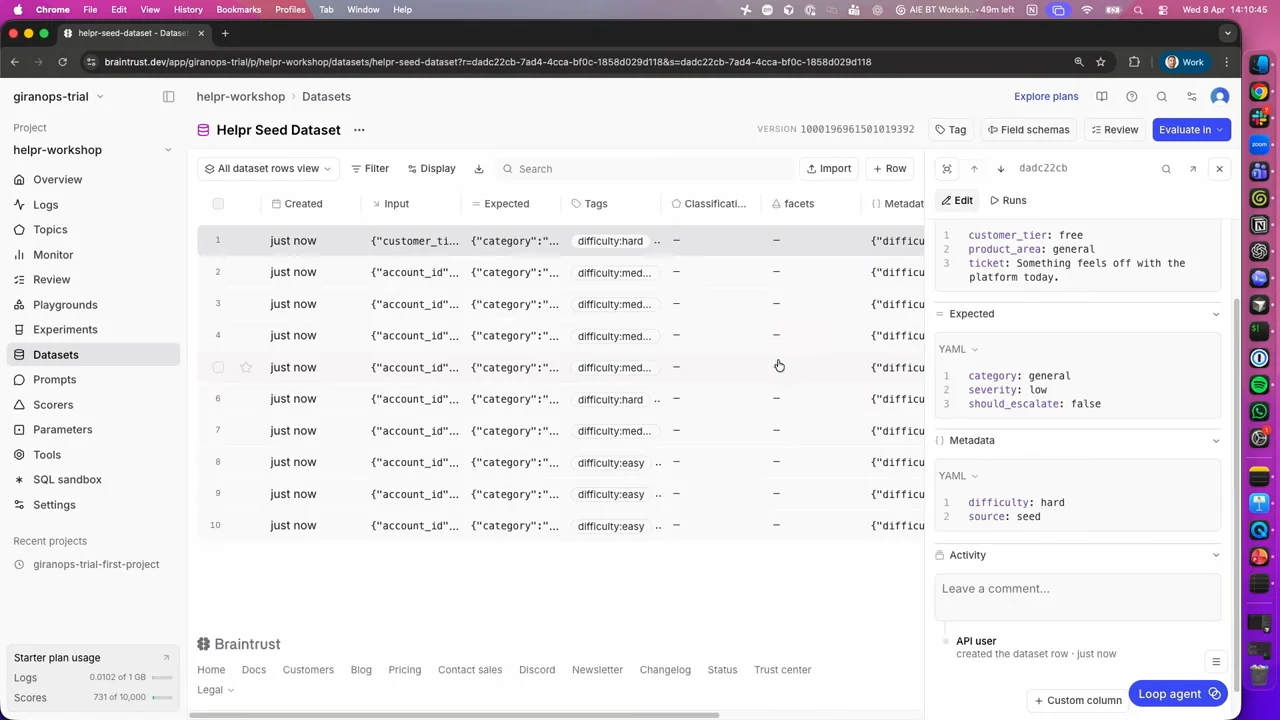This screenshot has width=1280, height=720.
Task: Click the Import button
Action: pos(828,169)
